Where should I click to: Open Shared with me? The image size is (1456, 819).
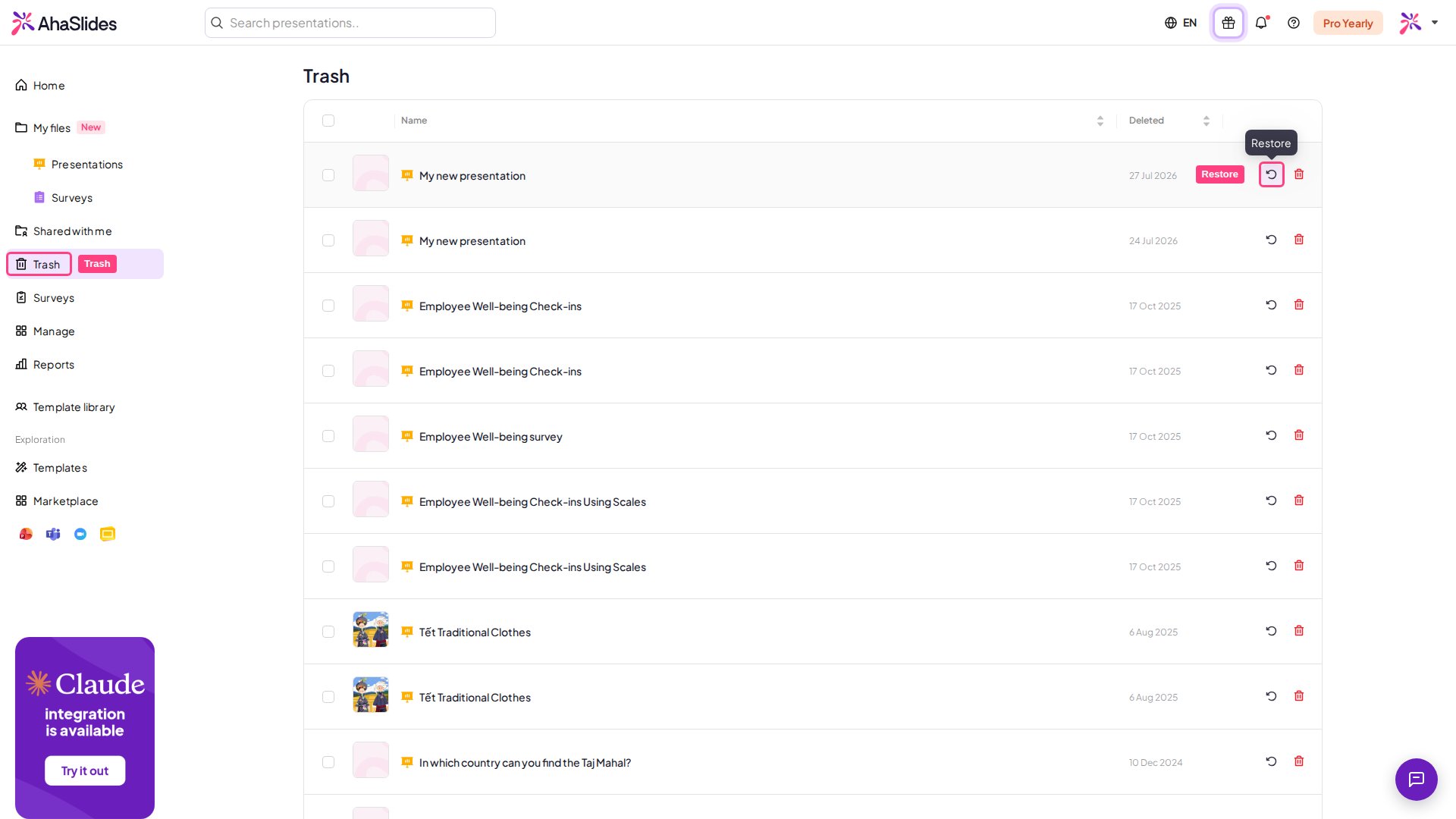(64, 231)
